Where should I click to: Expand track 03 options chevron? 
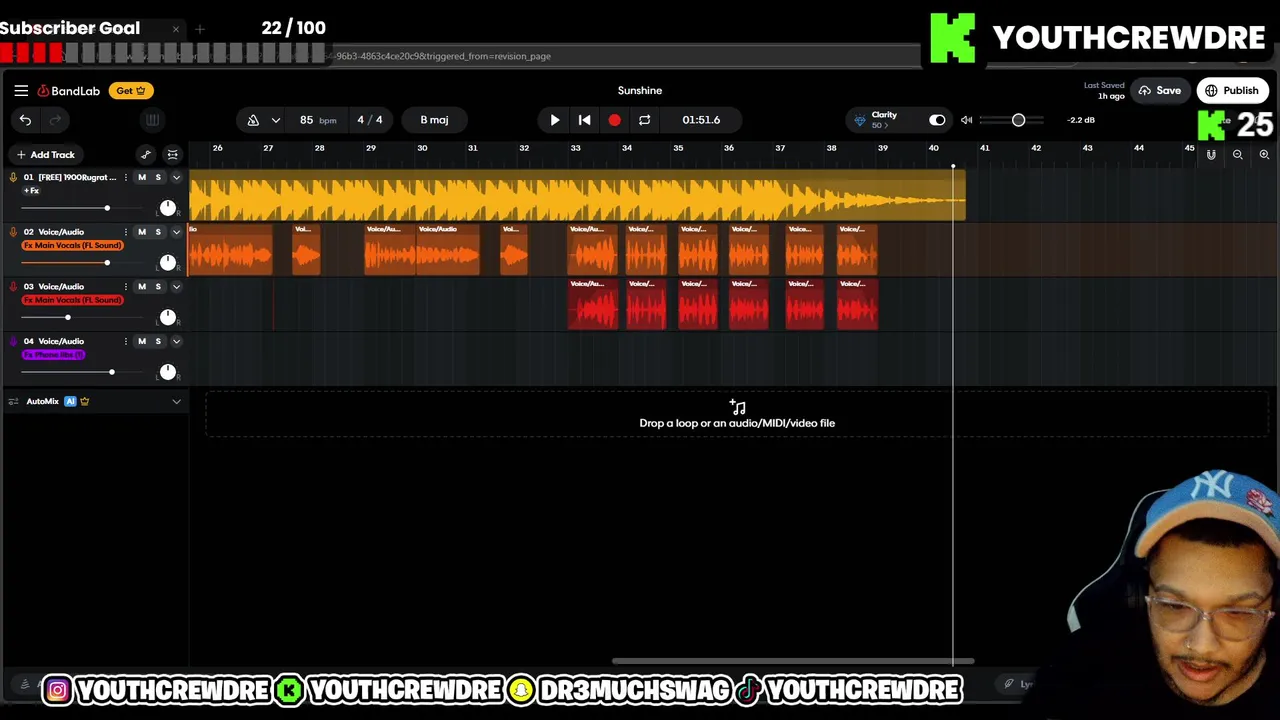pos(176,287)
